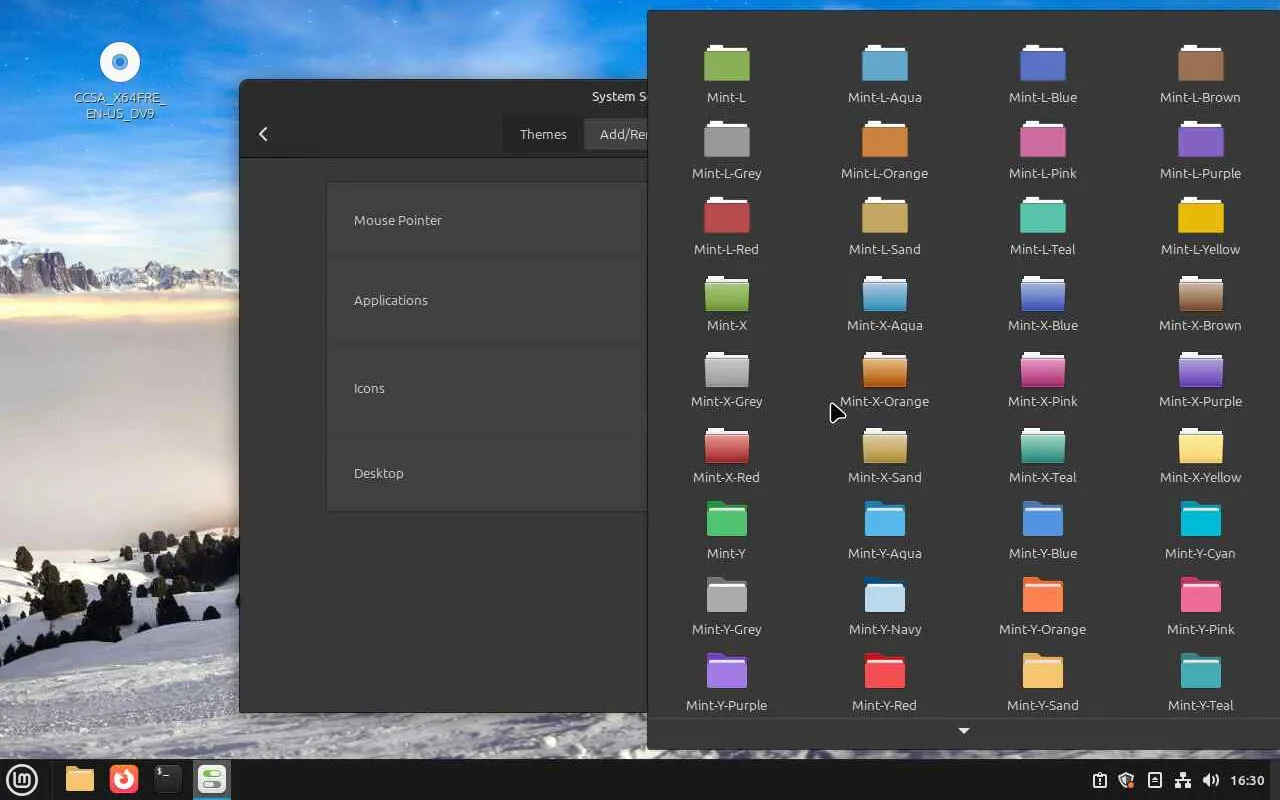Image resolution: width=1280 pixels, height=800 pixels.
Task: Choose the Mint-X-Aqua icon theme
Action: 884,302
